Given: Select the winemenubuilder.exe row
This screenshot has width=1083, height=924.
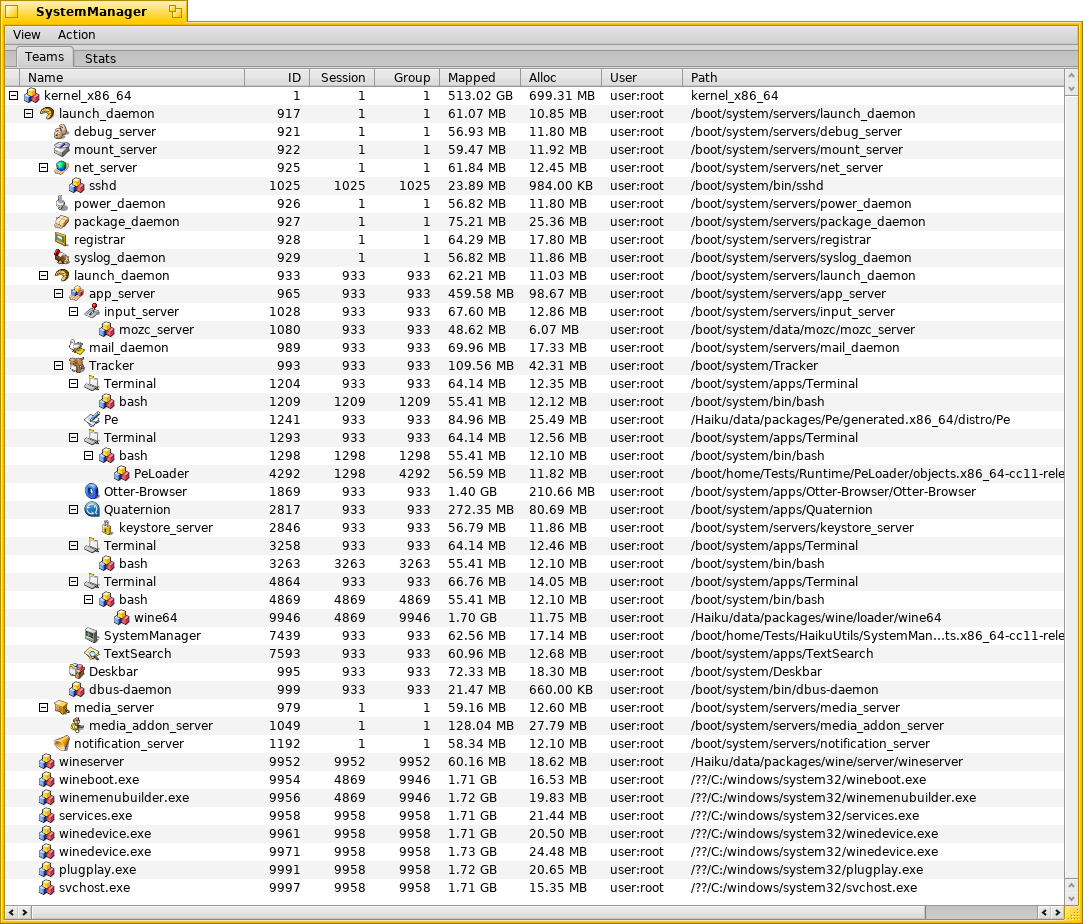Looking at the screenshot, I should tap(534, 798).
